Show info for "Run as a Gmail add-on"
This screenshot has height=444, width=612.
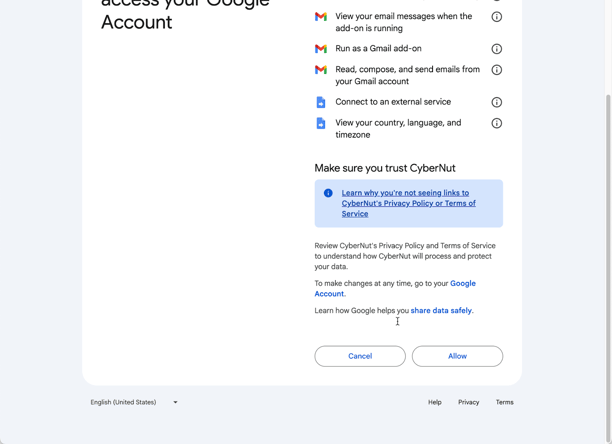497,49
